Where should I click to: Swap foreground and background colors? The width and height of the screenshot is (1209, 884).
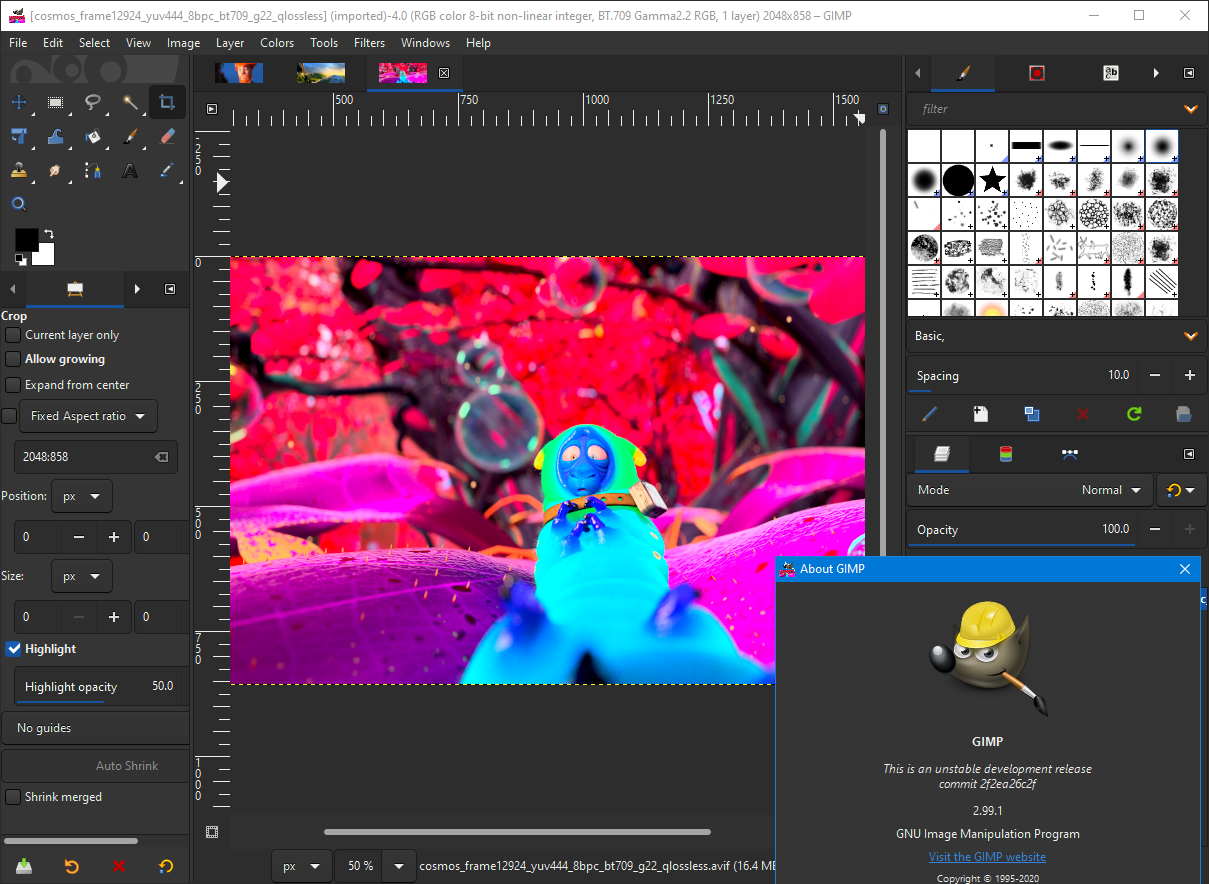coord(47,234)
